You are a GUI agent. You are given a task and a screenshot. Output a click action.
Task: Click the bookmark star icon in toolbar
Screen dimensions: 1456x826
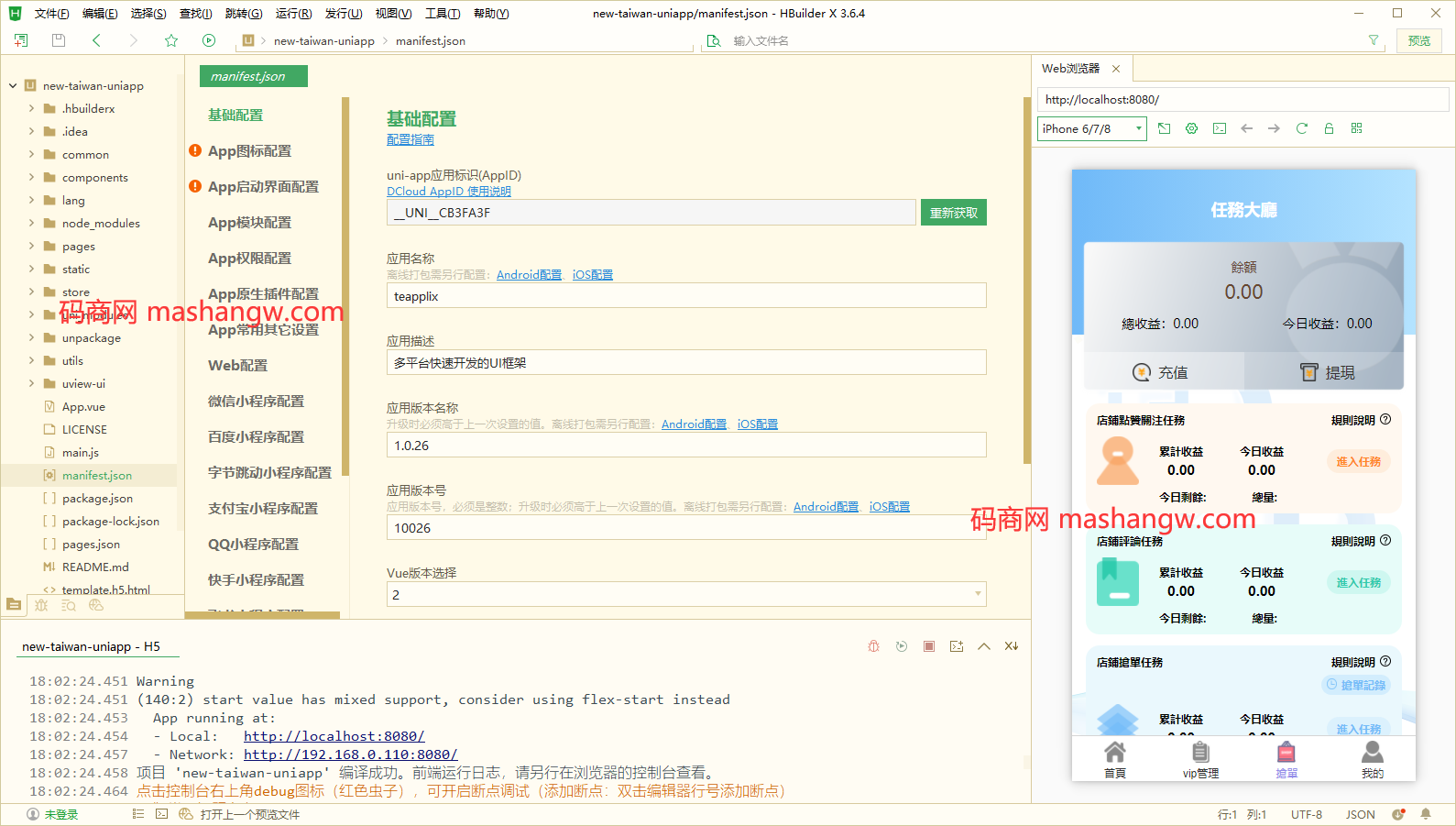(x=171, y=40)
